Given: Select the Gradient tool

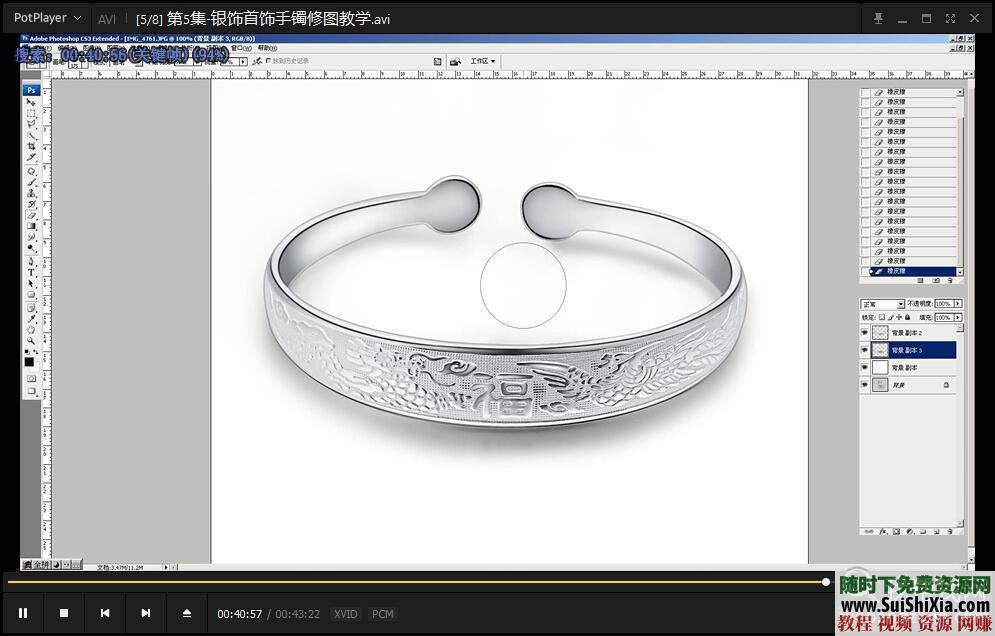Looking at the screenshot, I should click(31, 226).
